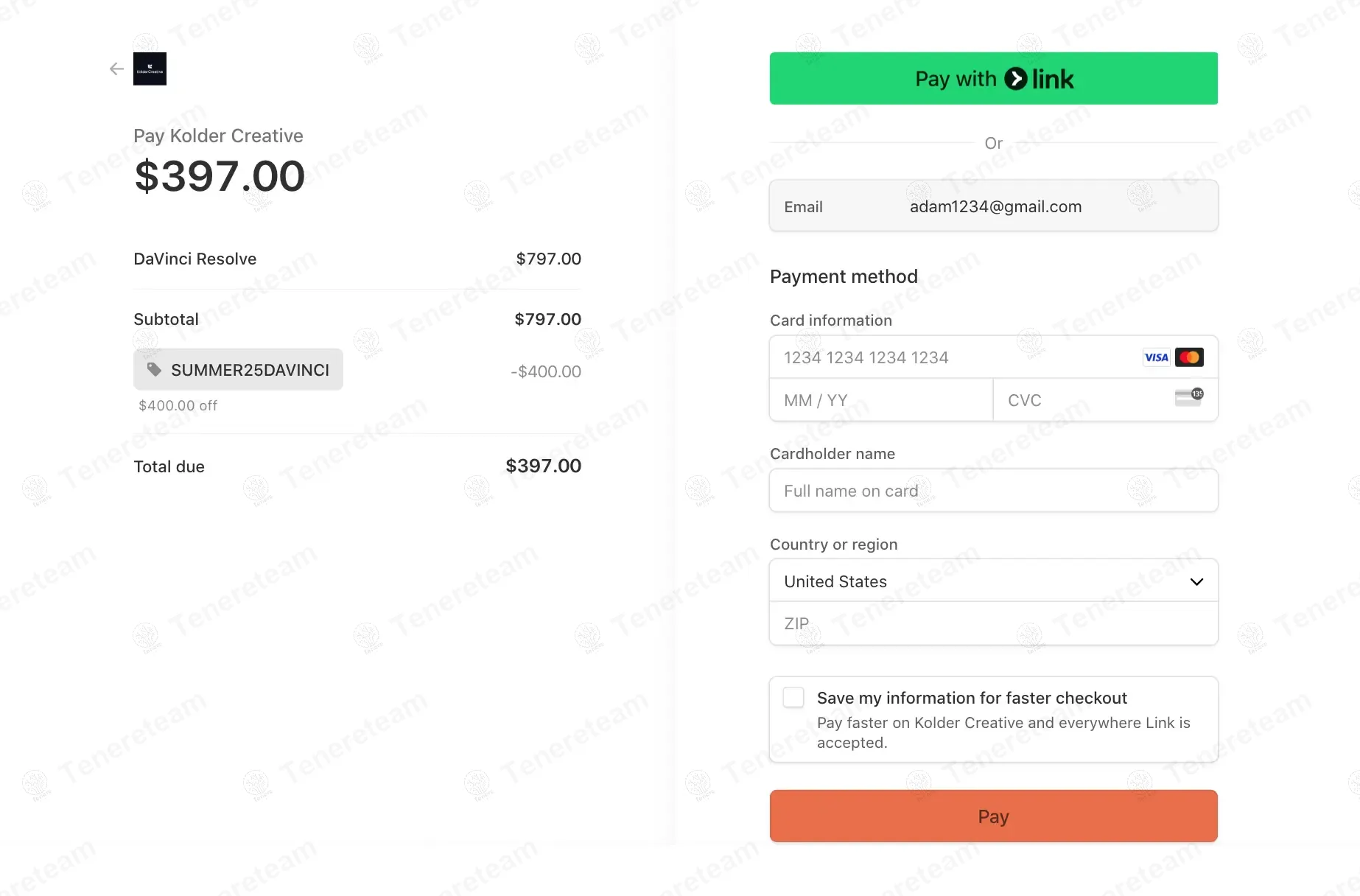Focus the card number field

[950, 357]
